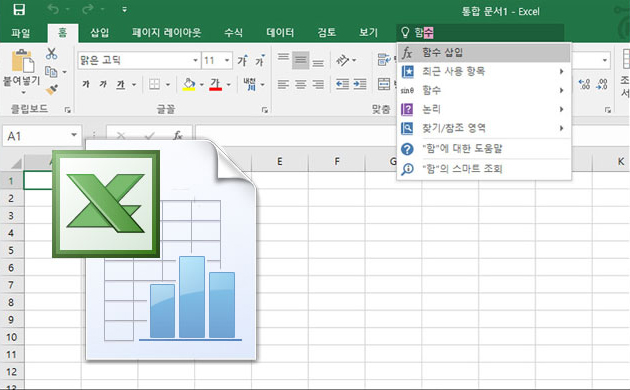Open the 파일 tab

click(21, 33)
